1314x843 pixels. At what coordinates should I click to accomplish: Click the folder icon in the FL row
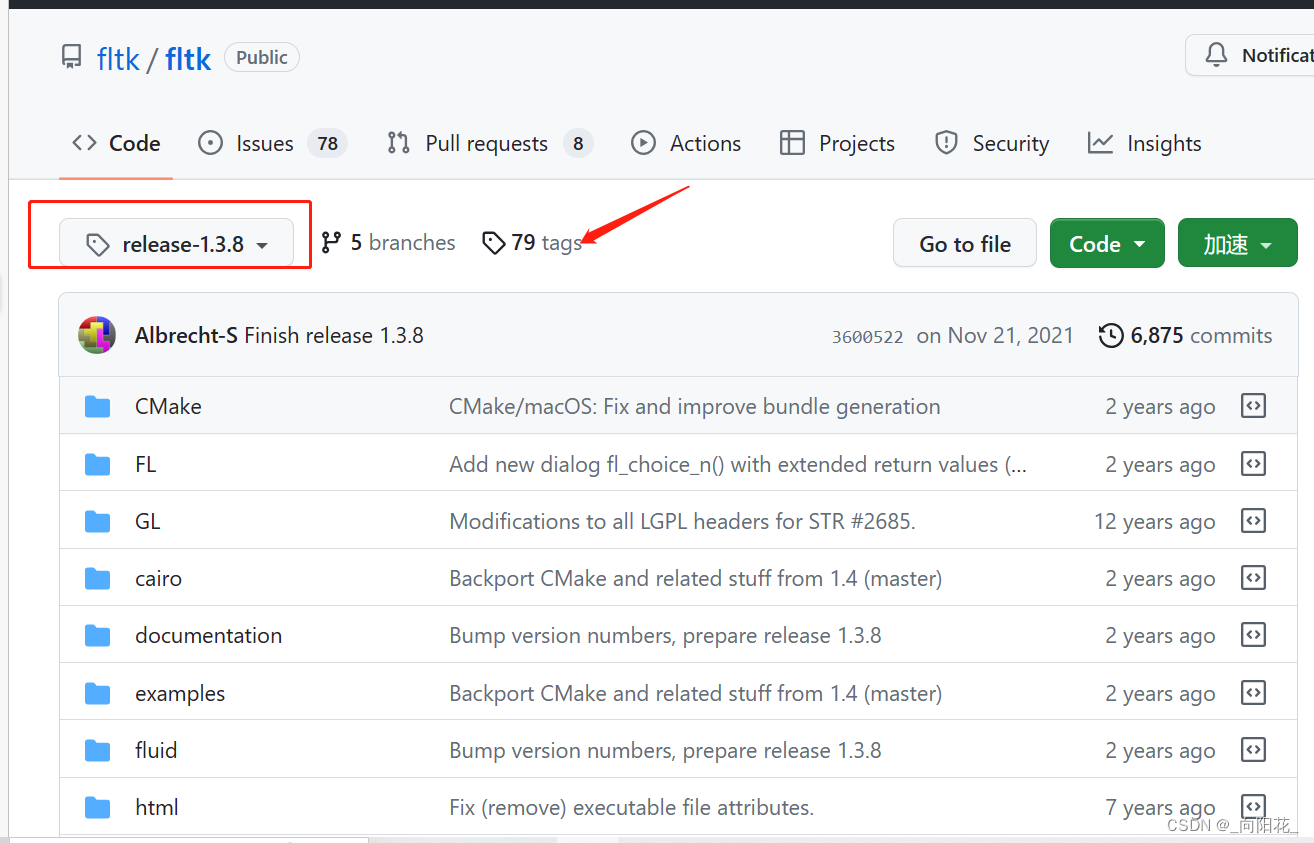click(98, 464)
